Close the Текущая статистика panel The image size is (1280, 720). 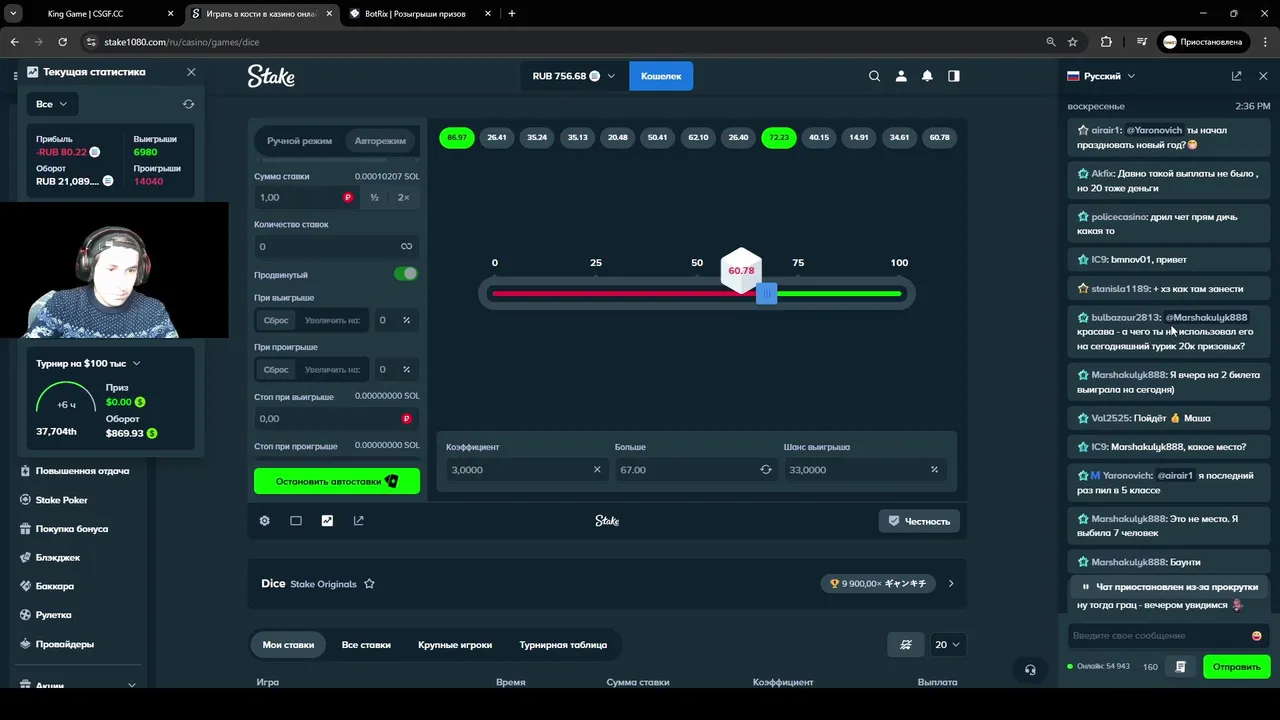point(191,72)
